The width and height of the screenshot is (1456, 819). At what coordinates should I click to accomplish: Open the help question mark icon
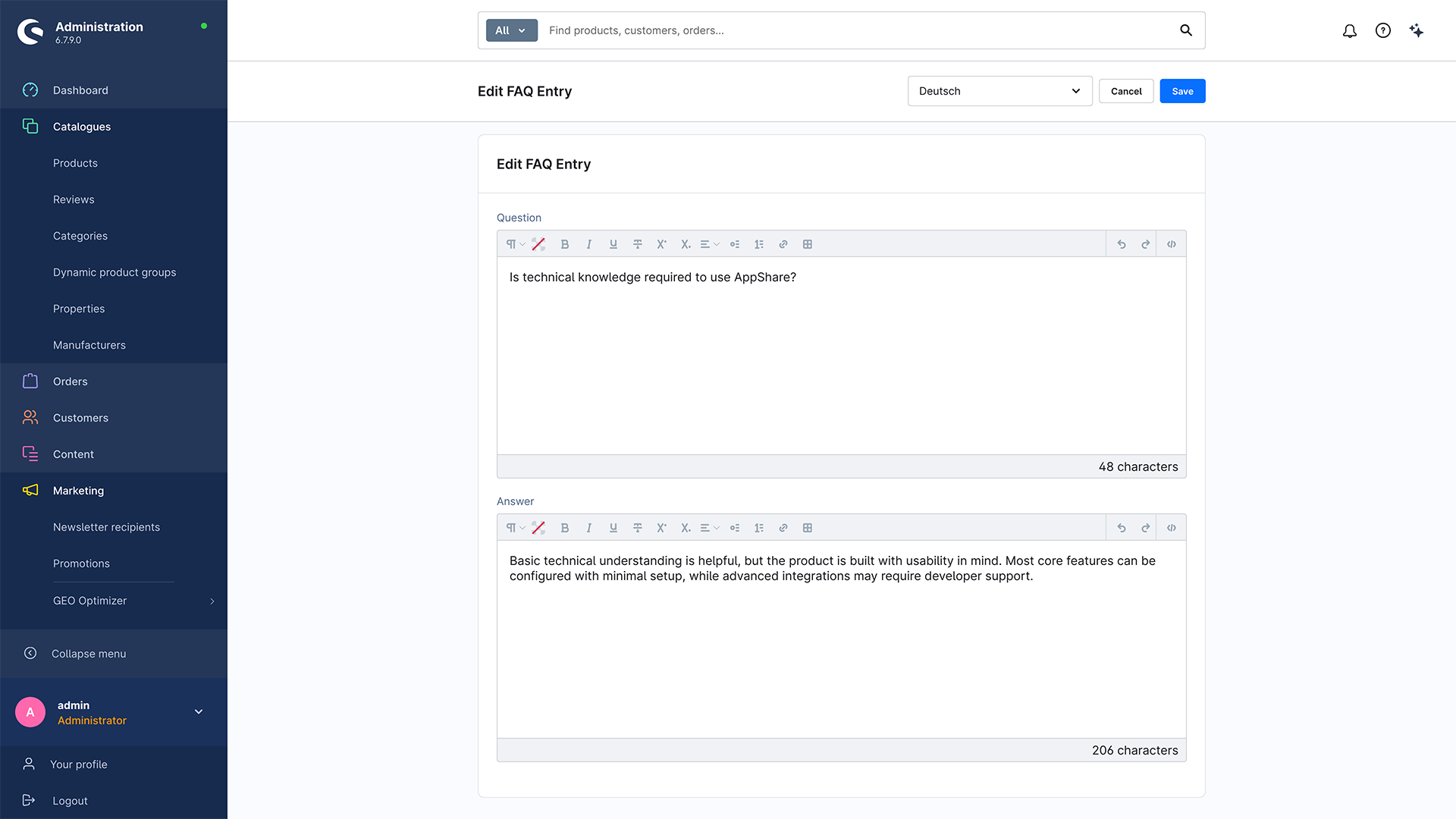pos(1383,30)
